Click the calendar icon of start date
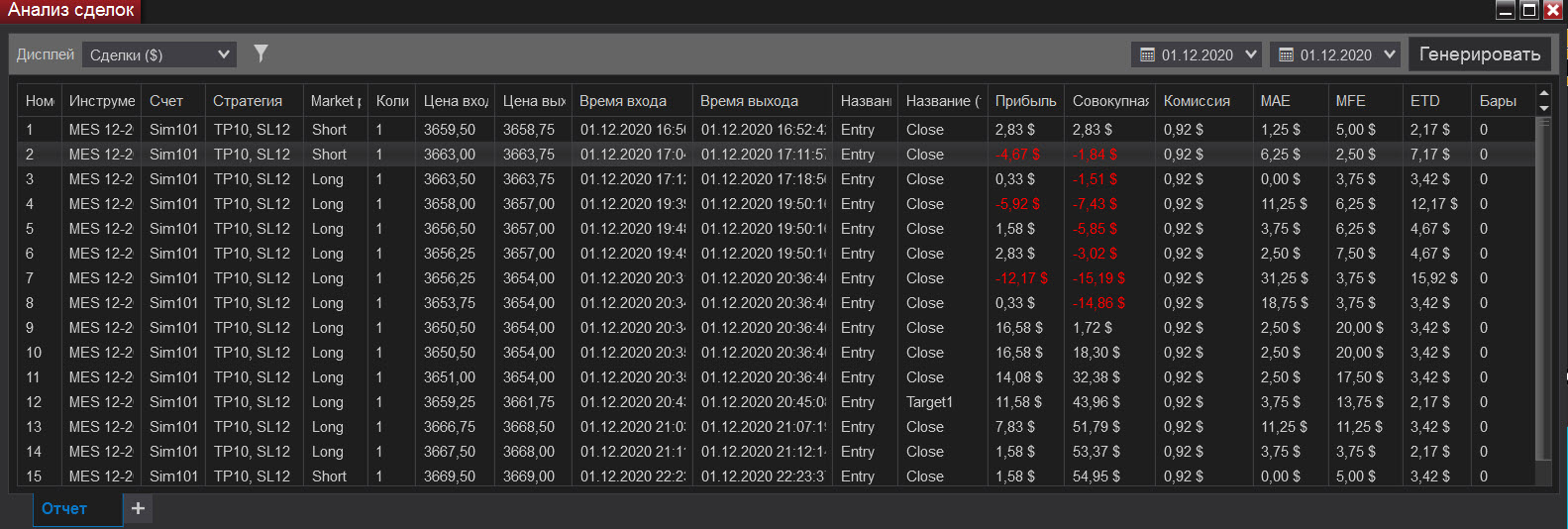The height and width of the screenshot is (529, 1568). (1147, 54)
